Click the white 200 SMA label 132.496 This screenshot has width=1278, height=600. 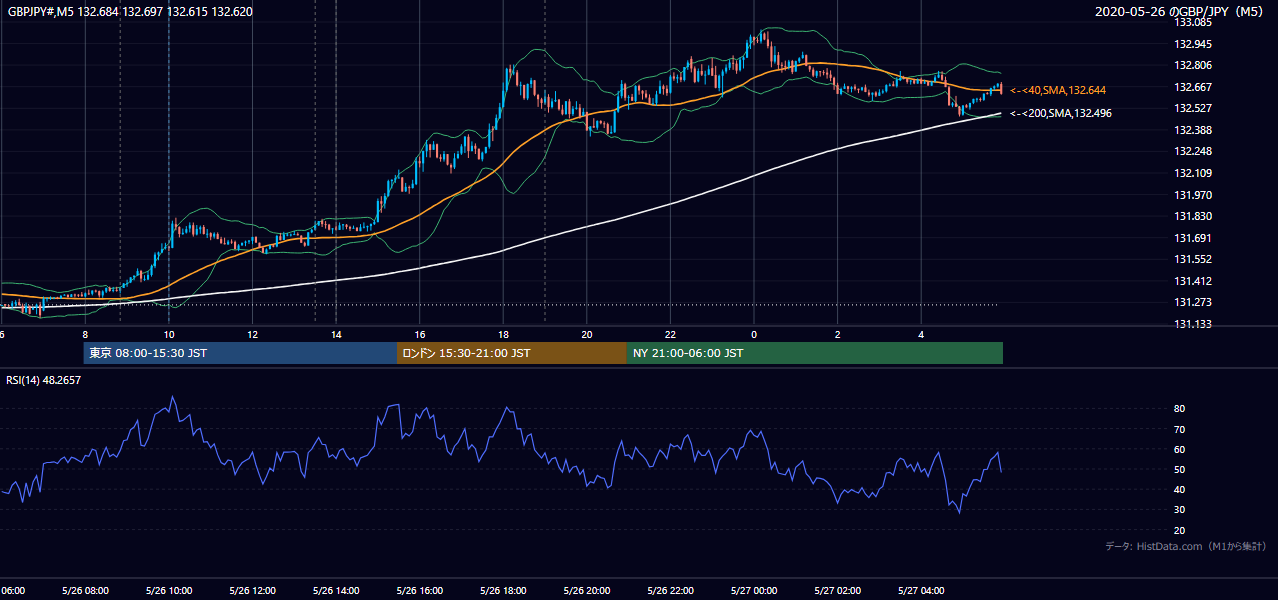click(1061, 113)
